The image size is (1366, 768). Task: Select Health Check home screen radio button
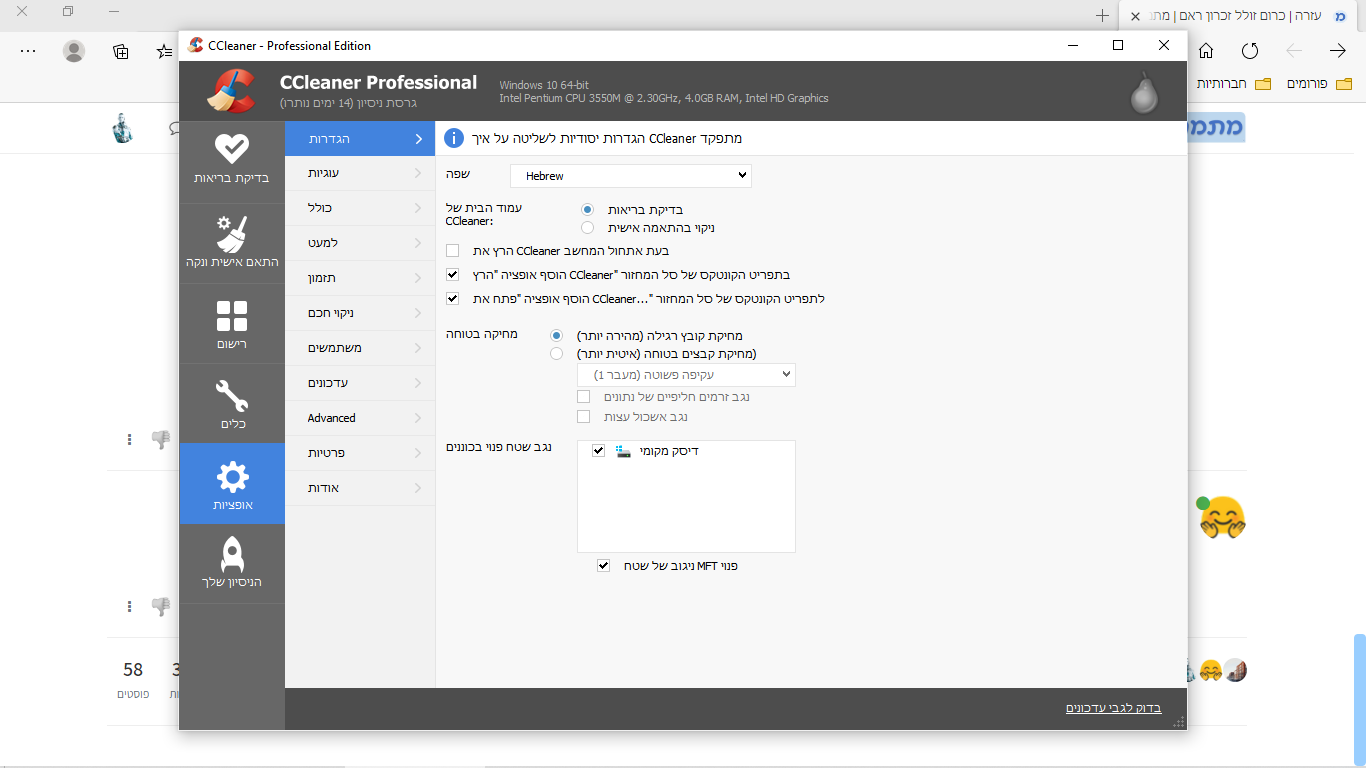[x=587, y=209]
